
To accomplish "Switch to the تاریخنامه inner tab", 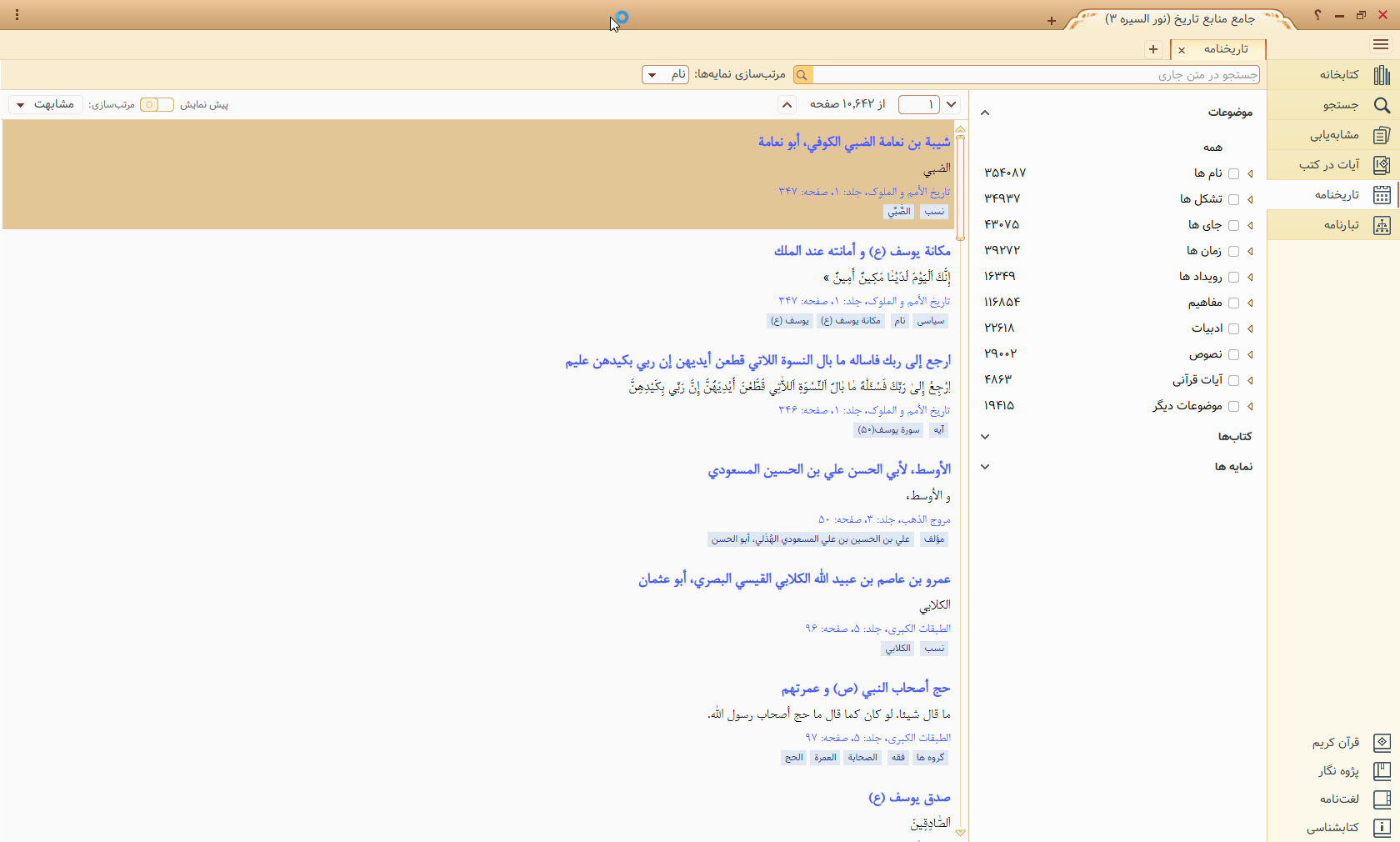I will click(x=1226, y=49).
